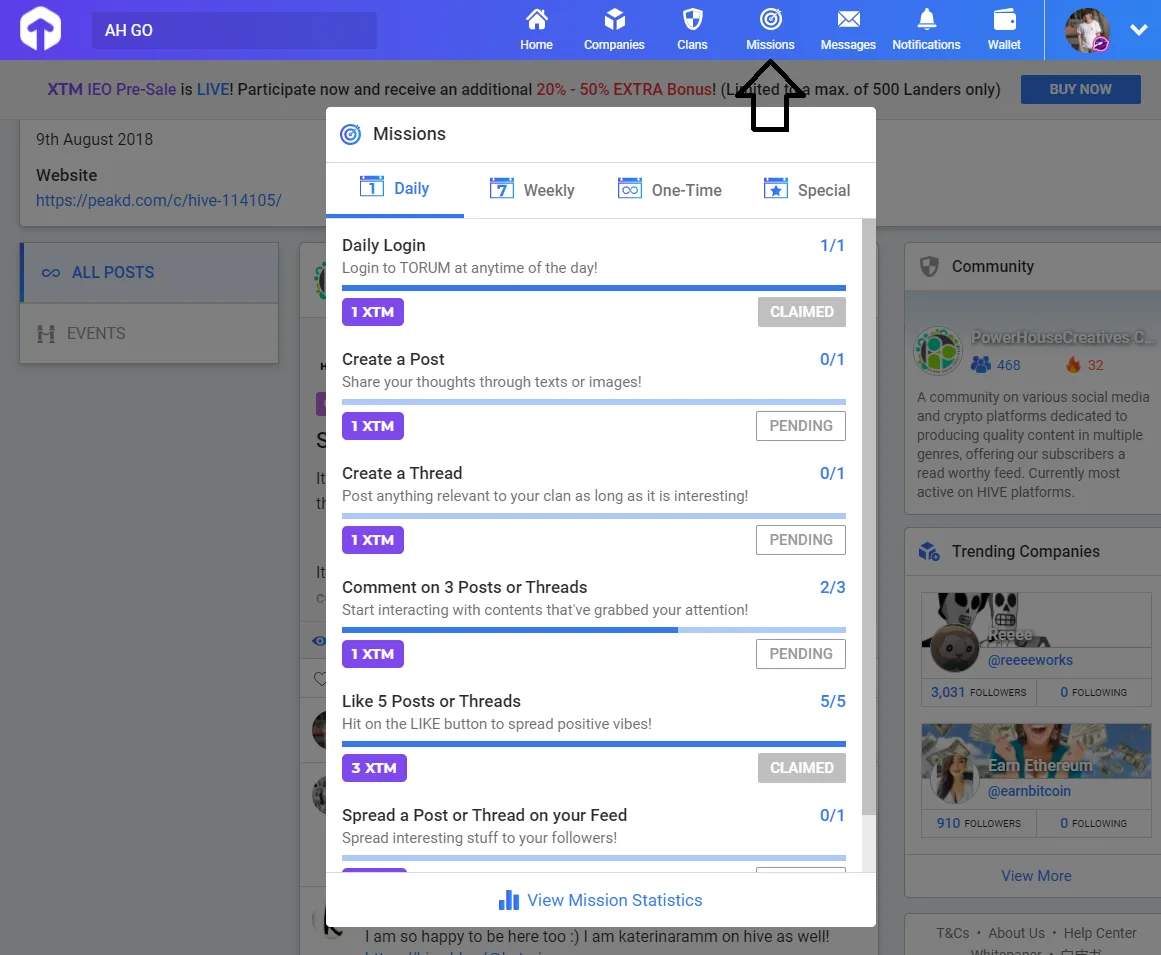Click the members count icon 468
This screenshot has height=955, width=1161.
(x=980, y=364)
